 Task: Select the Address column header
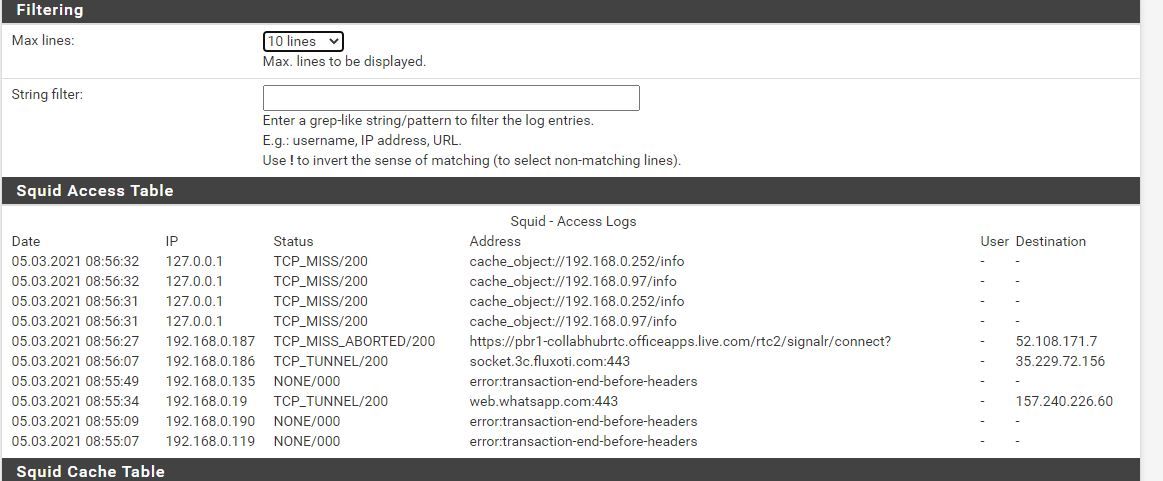[x=495, y=241]
